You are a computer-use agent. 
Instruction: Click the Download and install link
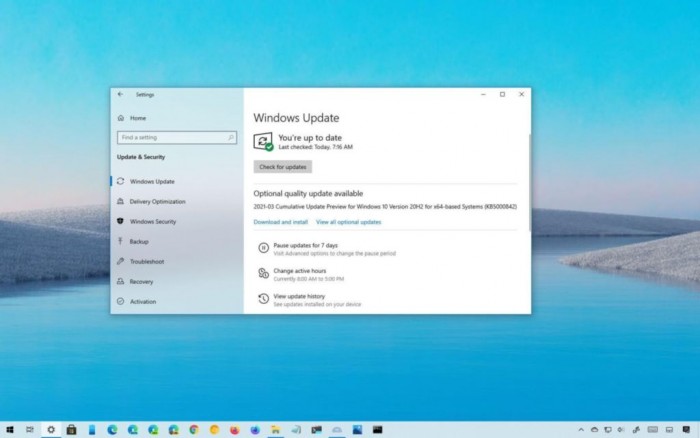(x=280, y=222)
